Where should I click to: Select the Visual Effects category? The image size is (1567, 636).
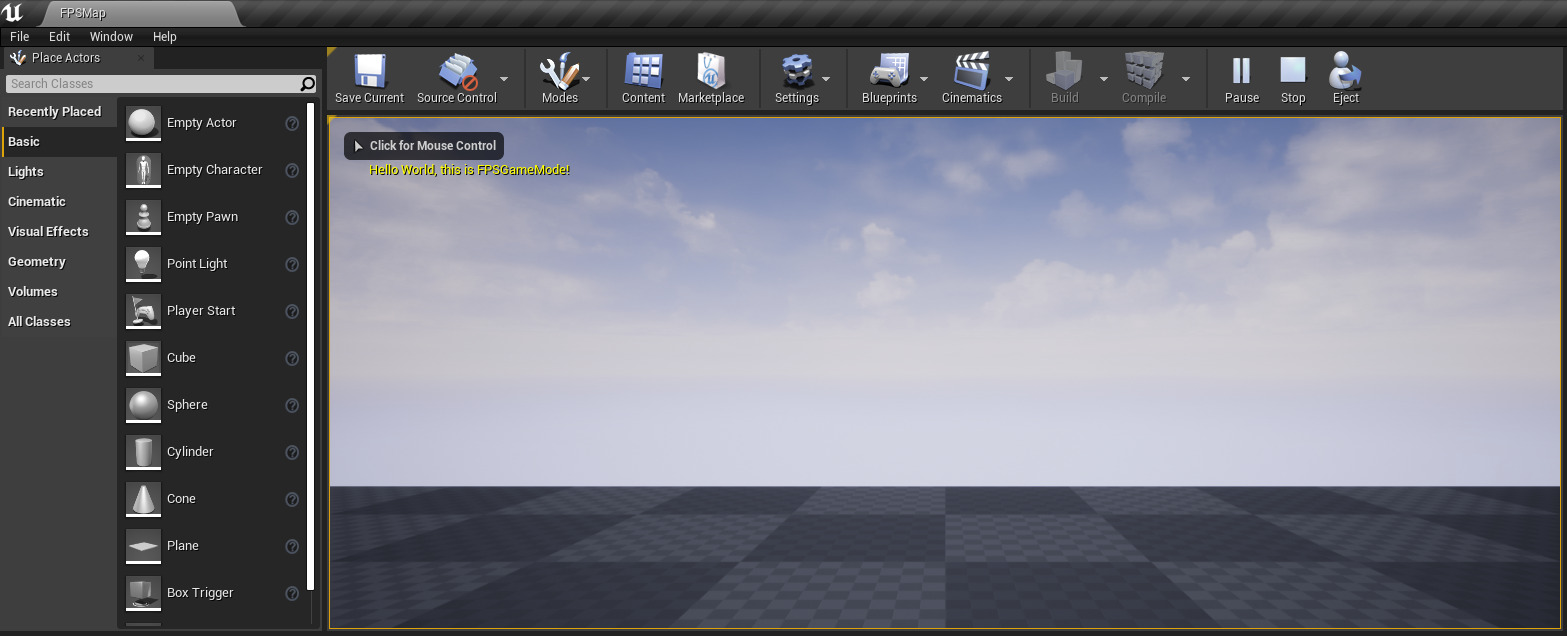59,232
